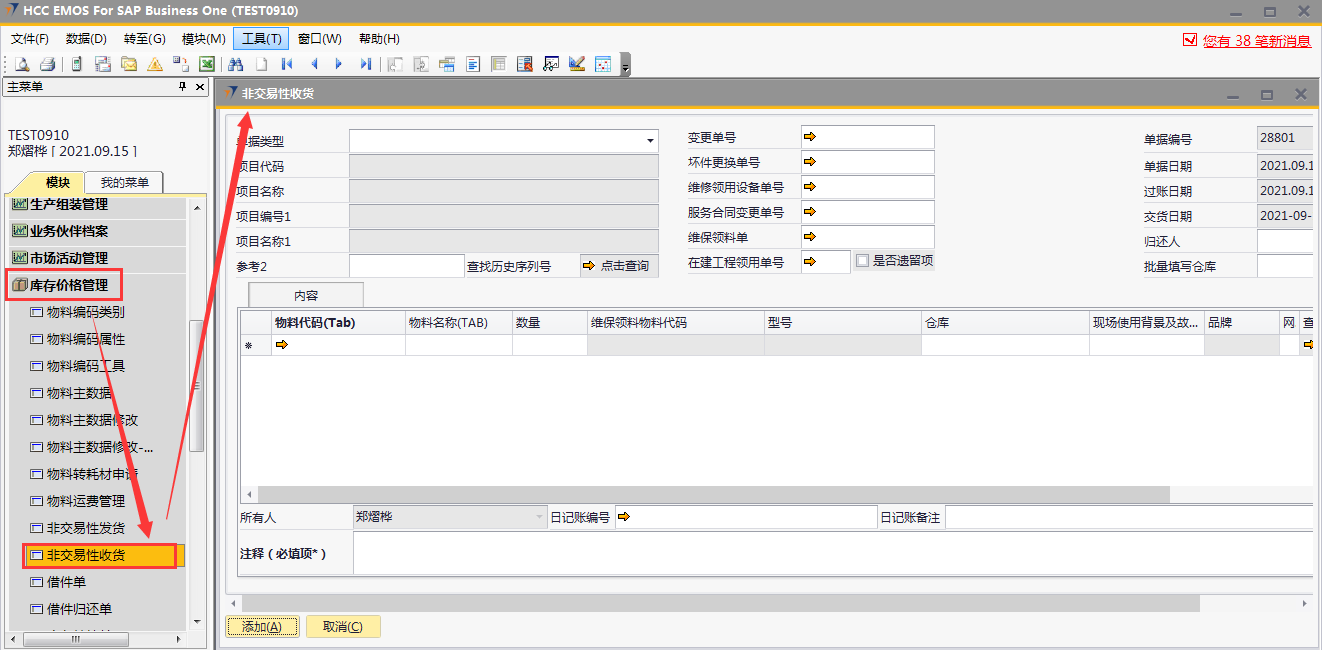Image resolution: width=1322 pixels, height=650 pixels.
Task: Click the binoculars find icon
Action: point(236,64)
